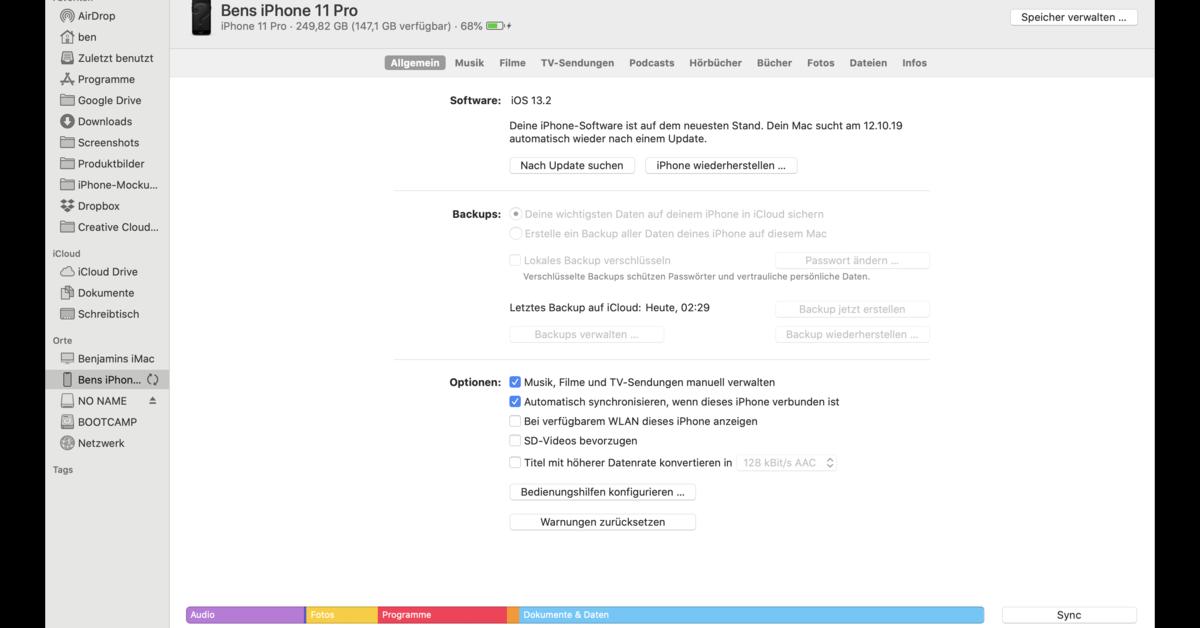This screenshot has height=628, width=1200.
Task: Click the Benjamins iMac computer icon
Action: (67, 358)
